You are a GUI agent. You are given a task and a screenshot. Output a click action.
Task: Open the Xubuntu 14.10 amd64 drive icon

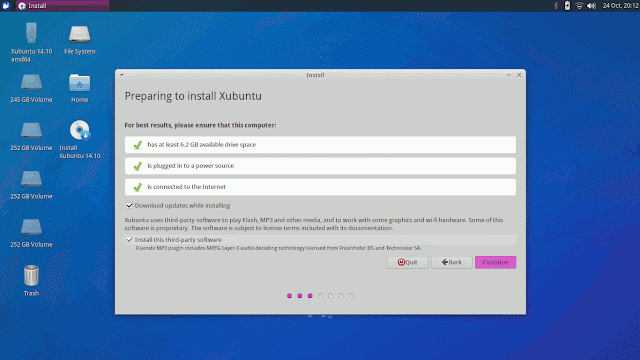tap(31, 33)
